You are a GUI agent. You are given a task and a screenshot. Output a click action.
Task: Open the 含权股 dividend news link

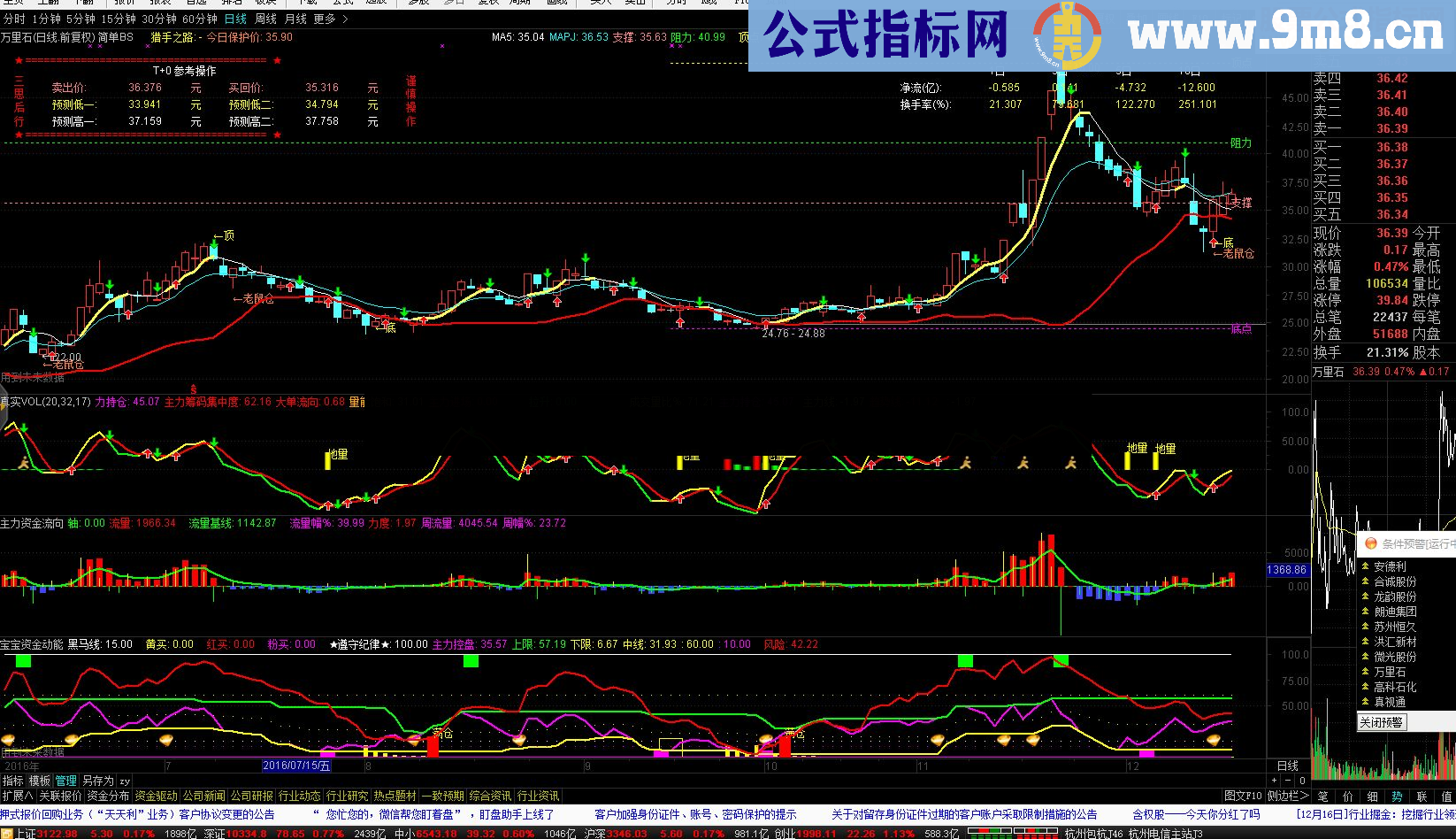pos(1196,814)
